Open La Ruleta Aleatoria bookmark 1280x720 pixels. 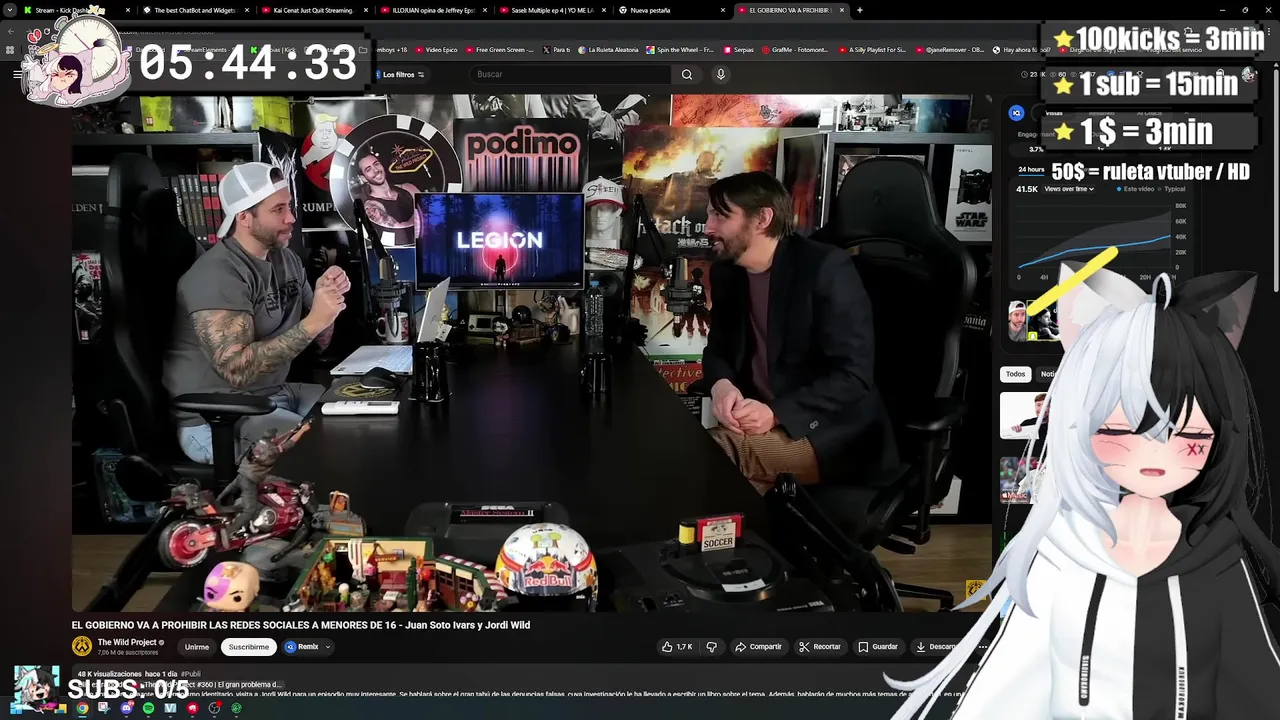[x=608, y=49]
